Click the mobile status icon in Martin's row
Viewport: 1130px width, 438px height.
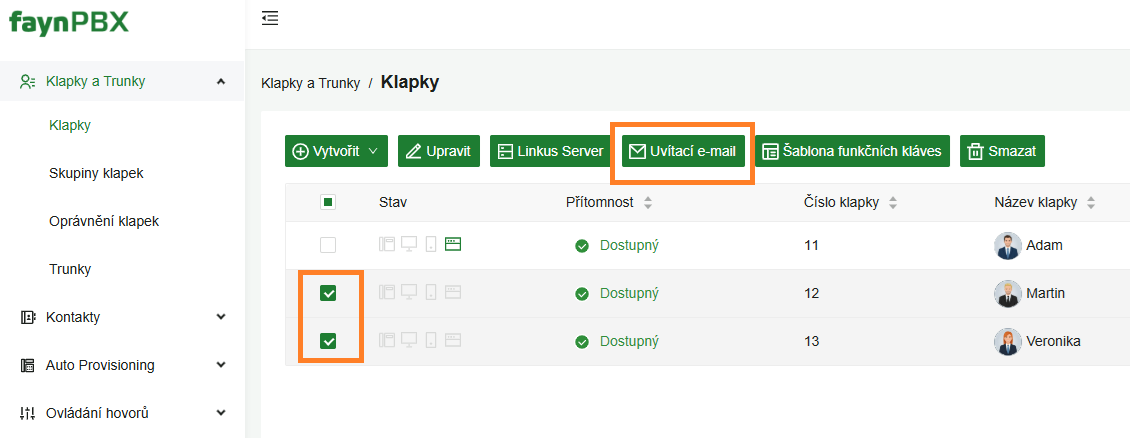[x=431, y=292]
